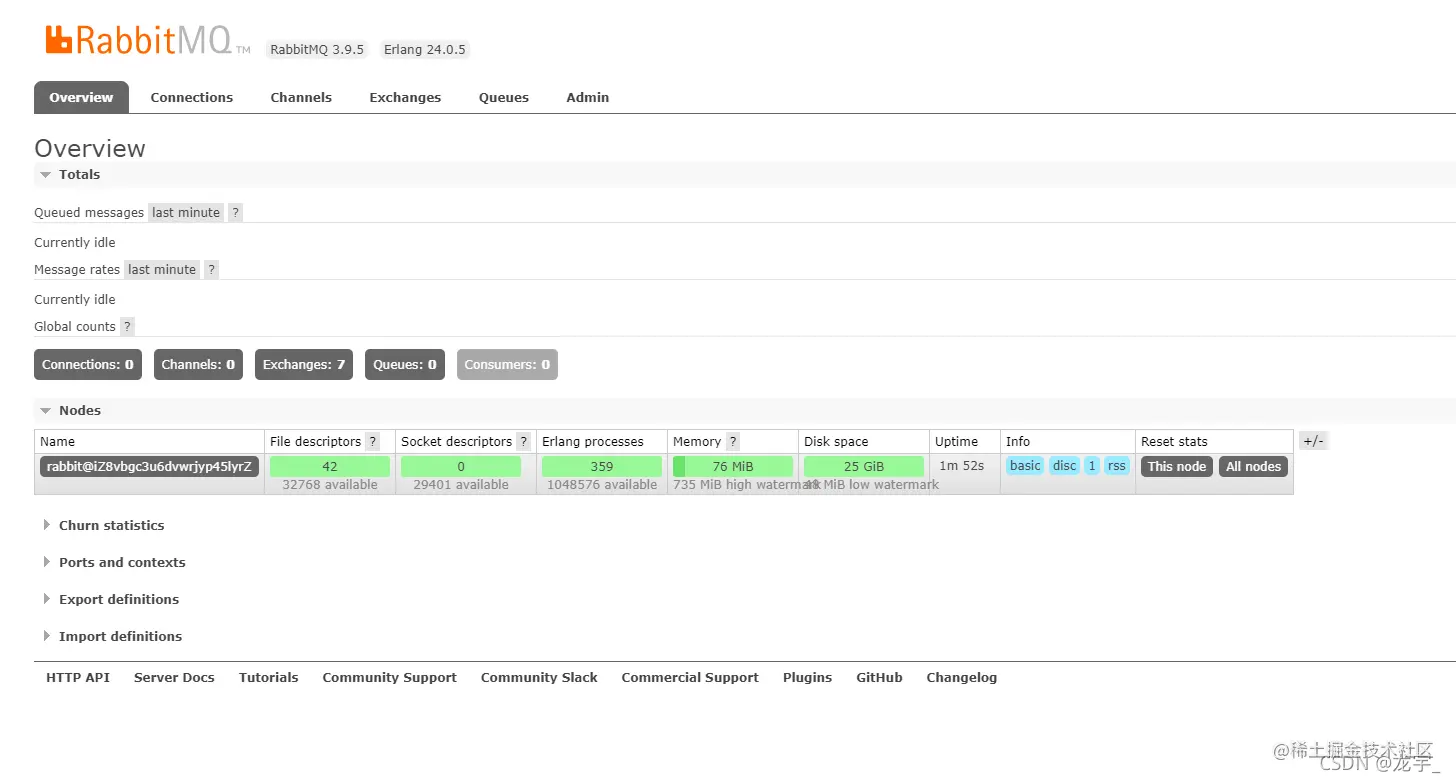Screen dimensions: 1456x783
Task: Open help for Socket descriptors column
Action: coord(523,441)
